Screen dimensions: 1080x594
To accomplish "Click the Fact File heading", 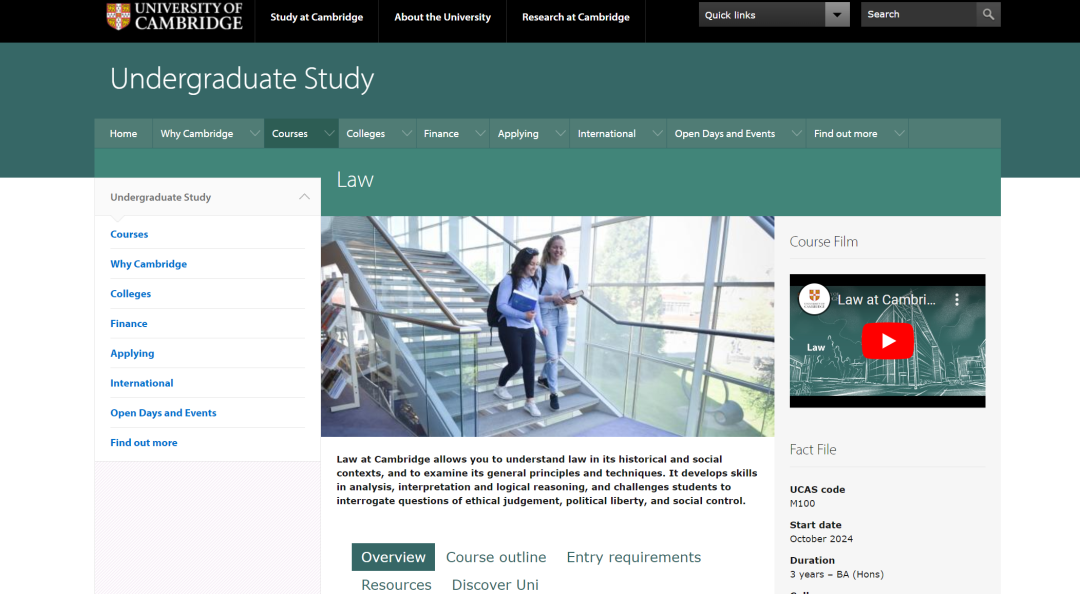I will tap(813, 449).
